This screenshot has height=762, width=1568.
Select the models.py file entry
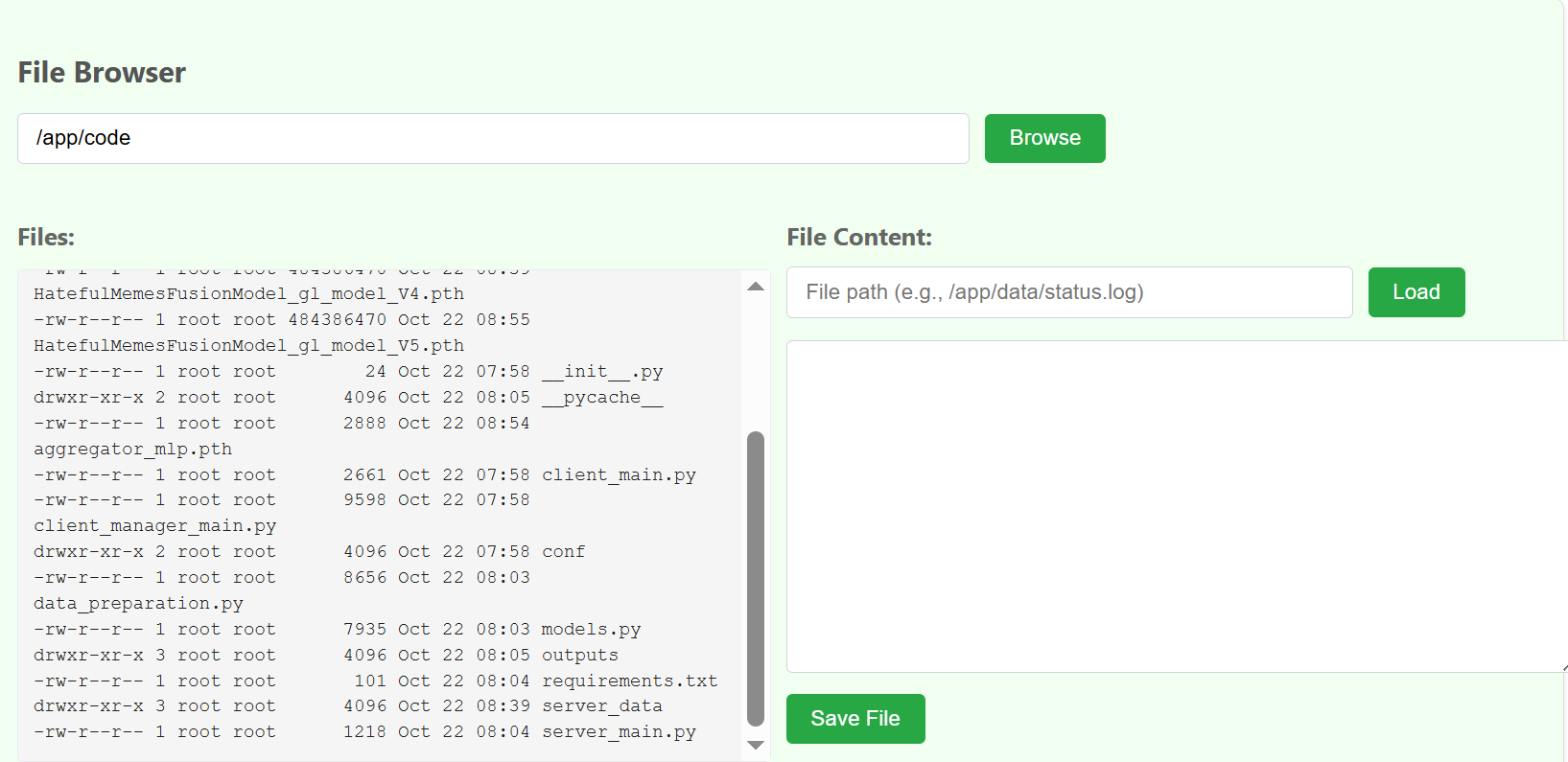591,629
